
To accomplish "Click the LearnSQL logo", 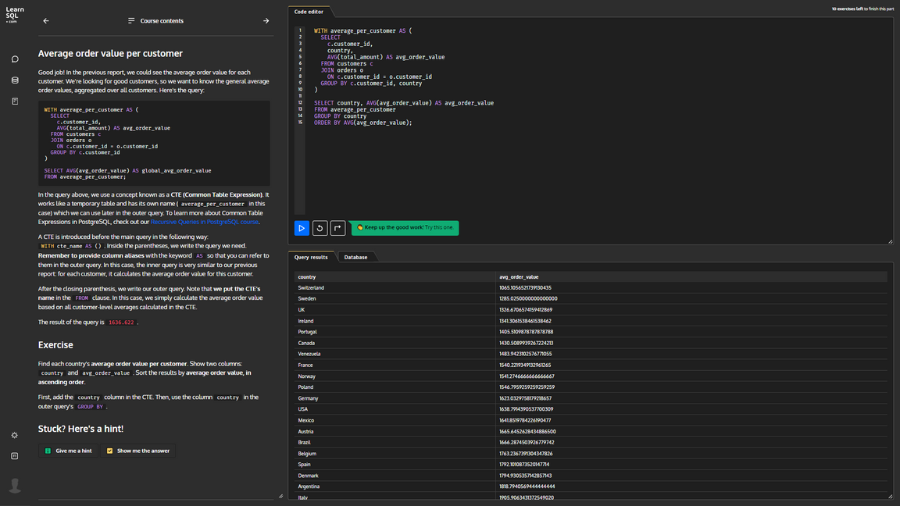I will point(14,14).
